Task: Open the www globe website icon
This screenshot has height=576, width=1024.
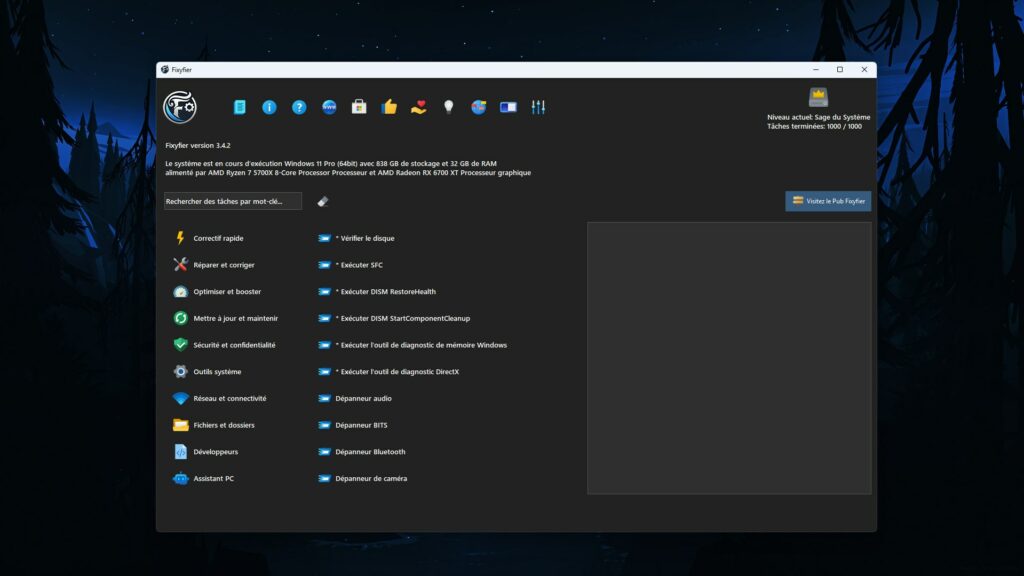Action: pyautogui.click(x=329, y=107)
